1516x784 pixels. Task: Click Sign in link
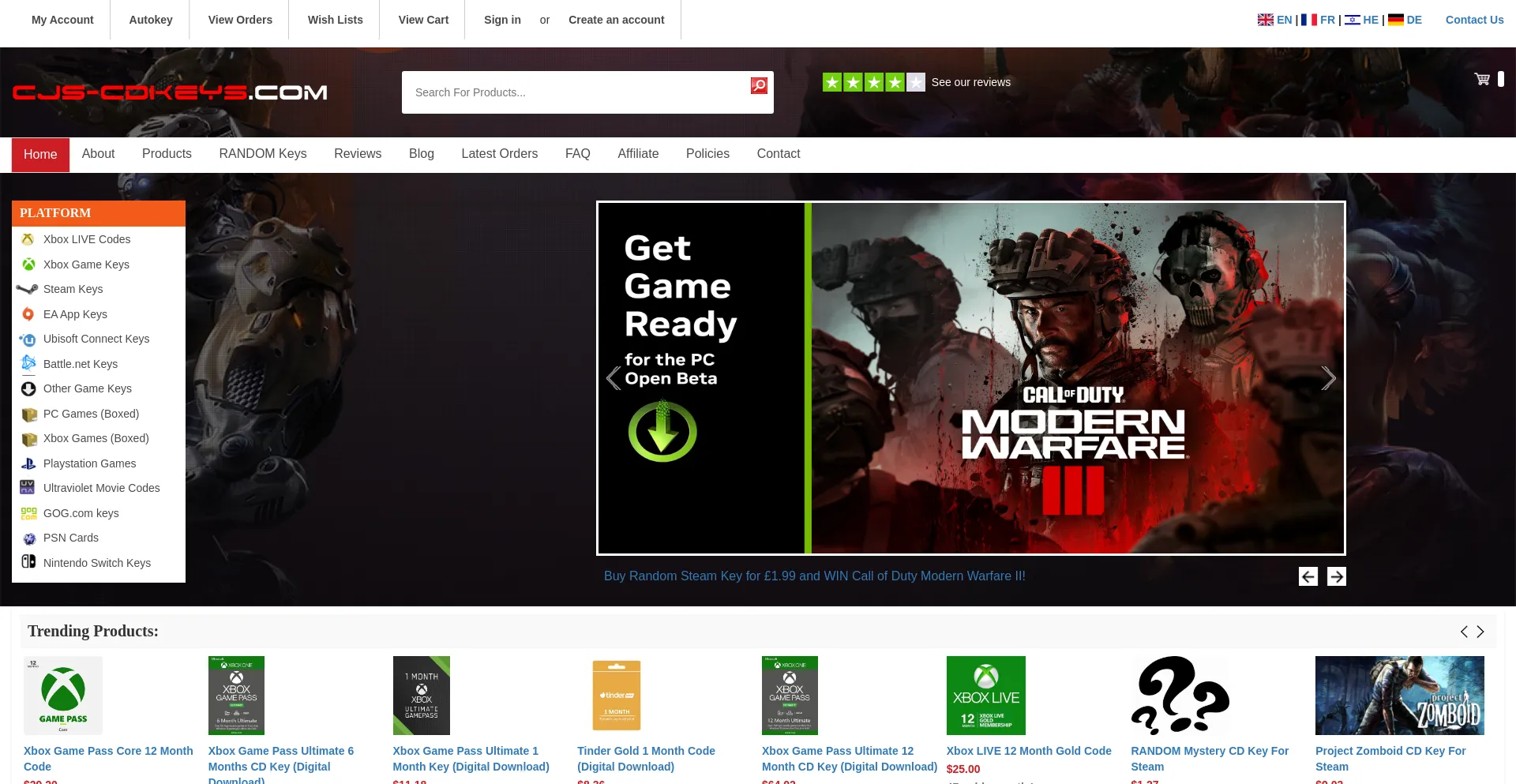click(502, 20)
